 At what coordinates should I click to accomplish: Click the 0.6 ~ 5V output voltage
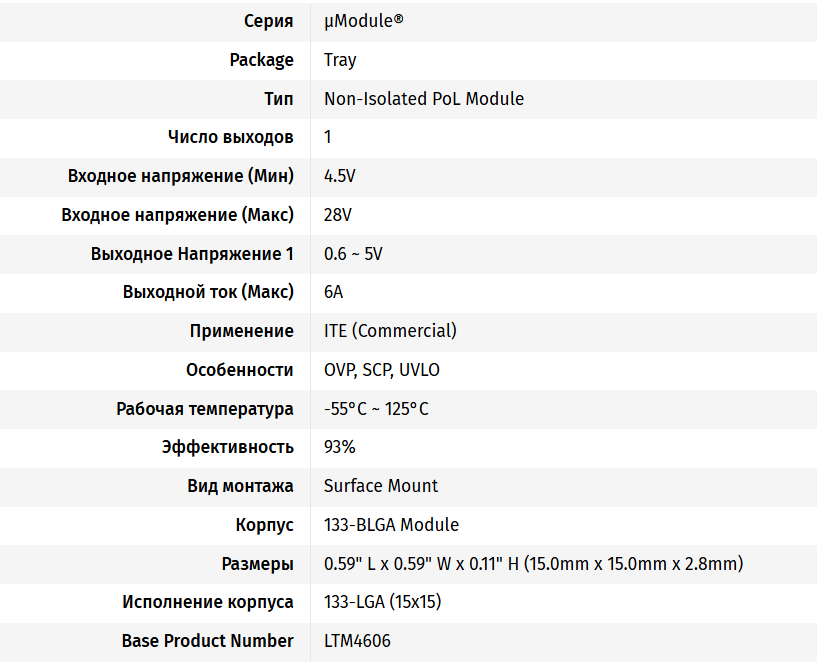[x=353, y=254]
